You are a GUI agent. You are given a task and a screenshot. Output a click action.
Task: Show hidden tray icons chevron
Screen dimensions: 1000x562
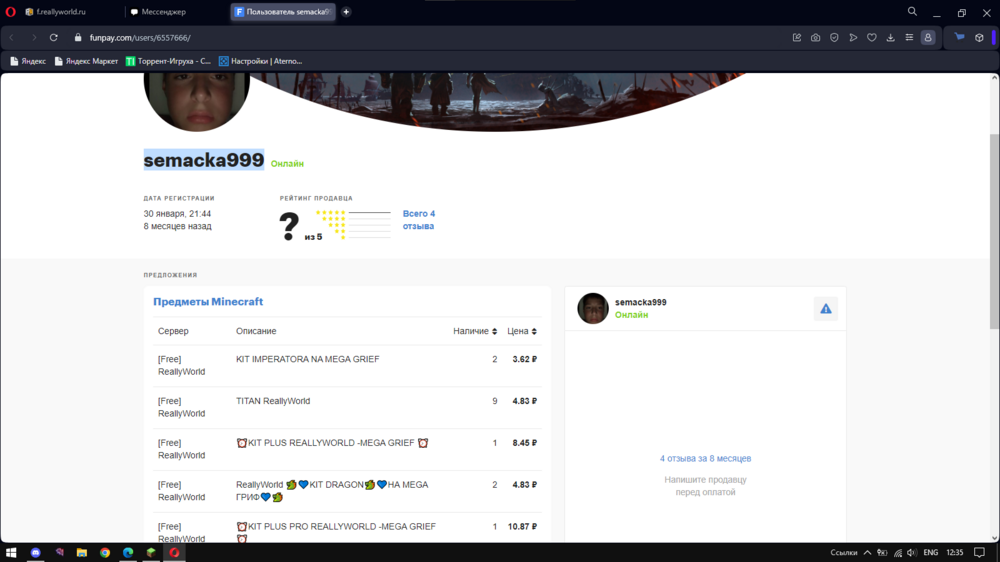pyautogui.click(x=867, y=552)
